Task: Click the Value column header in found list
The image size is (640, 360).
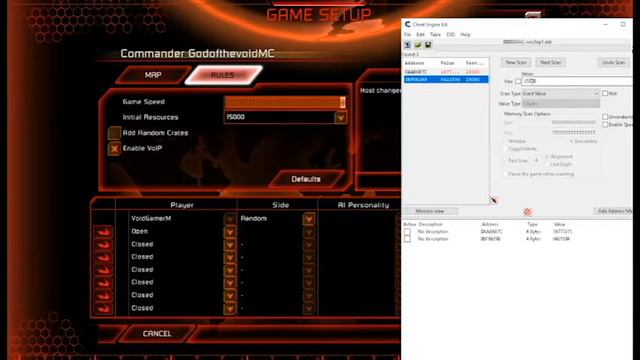Action: pyautogui.click(x=447, y=63)
